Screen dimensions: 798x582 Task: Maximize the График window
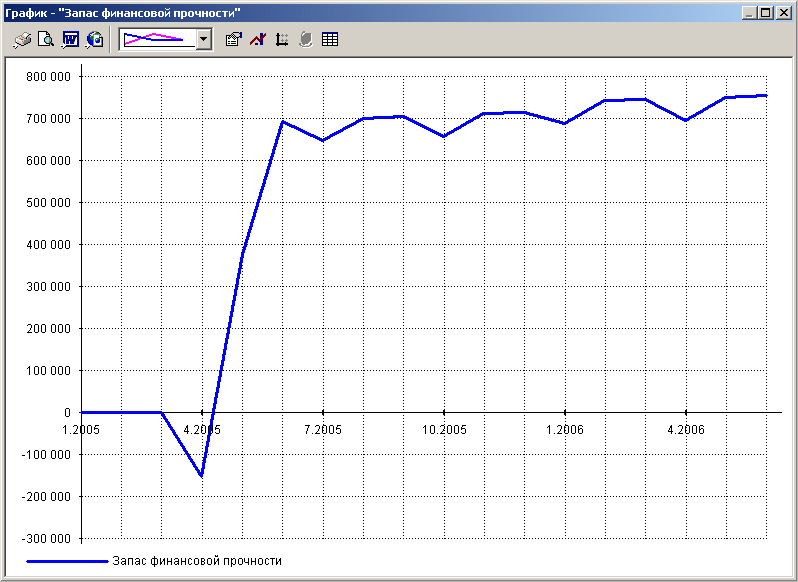point(765,13)
